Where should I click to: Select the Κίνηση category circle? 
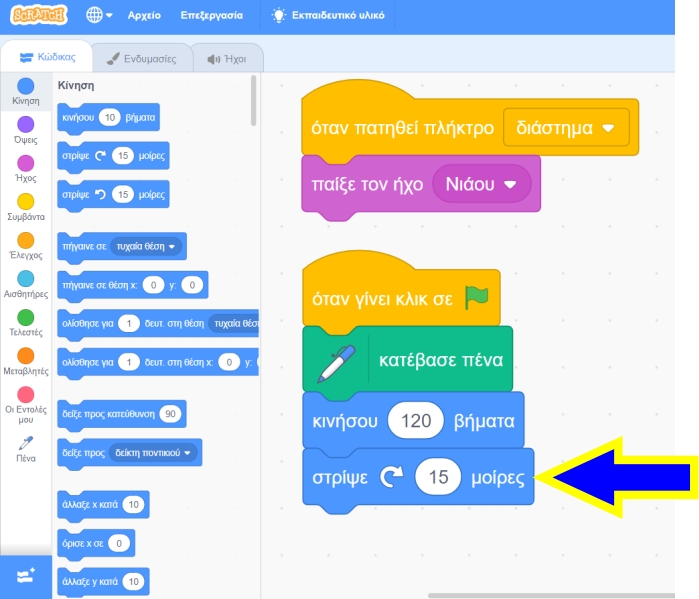(x=25, y=87)
